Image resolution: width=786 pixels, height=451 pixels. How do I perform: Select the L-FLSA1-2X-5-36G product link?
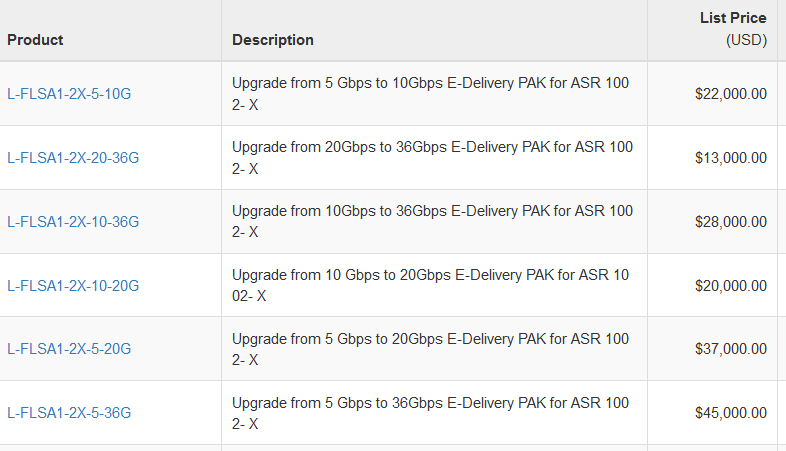[x=69, y=413]
